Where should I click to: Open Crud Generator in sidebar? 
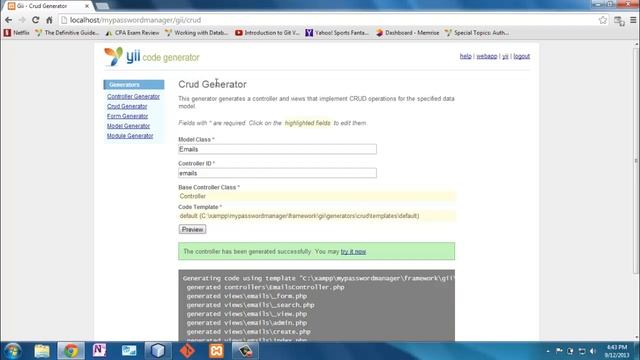(127, 106)
